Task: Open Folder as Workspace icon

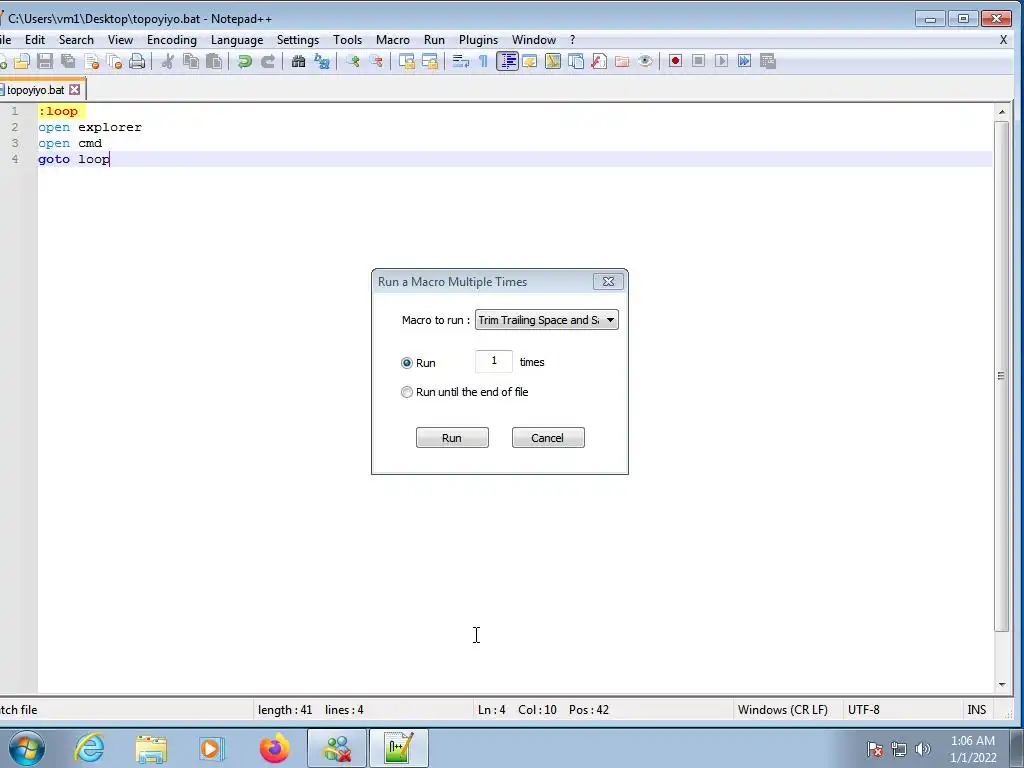Action: coord(622,61)
